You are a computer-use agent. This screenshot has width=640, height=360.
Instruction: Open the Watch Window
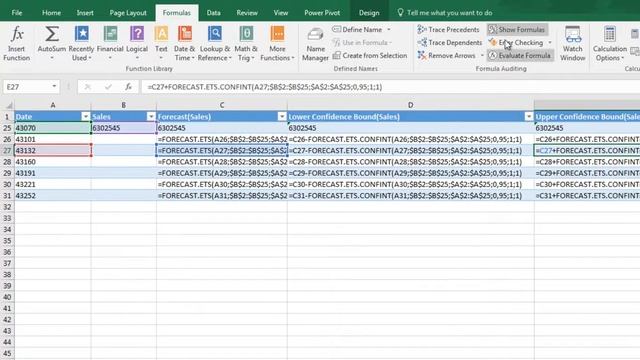573,44
